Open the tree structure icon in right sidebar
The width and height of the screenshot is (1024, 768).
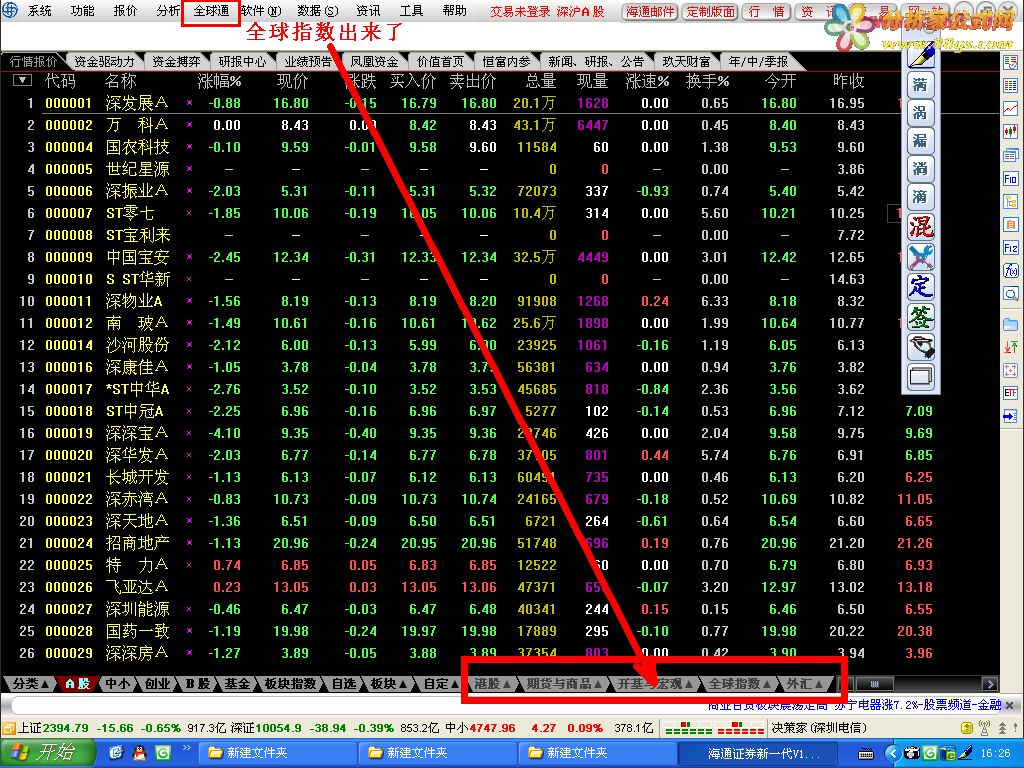(x=1010, y=201)
